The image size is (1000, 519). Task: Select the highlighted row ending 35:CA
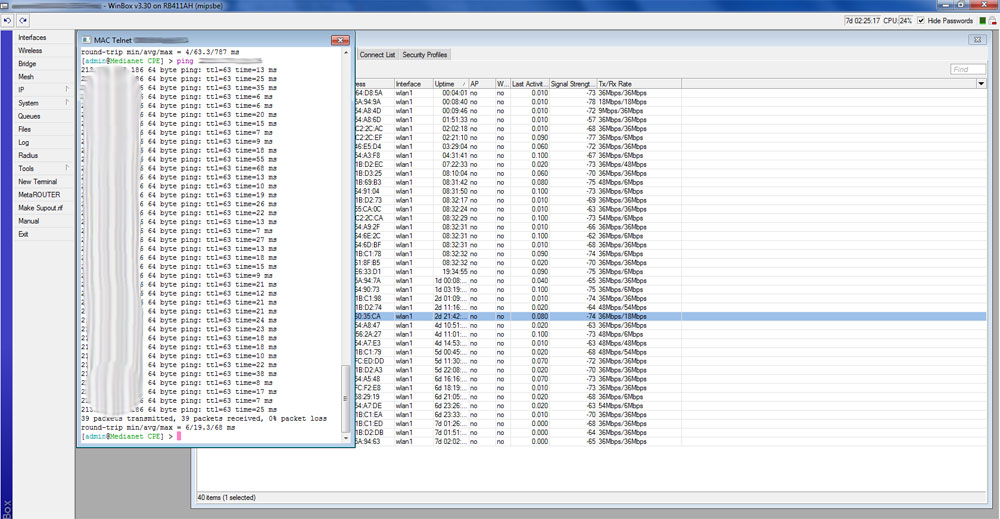[670, 316]
